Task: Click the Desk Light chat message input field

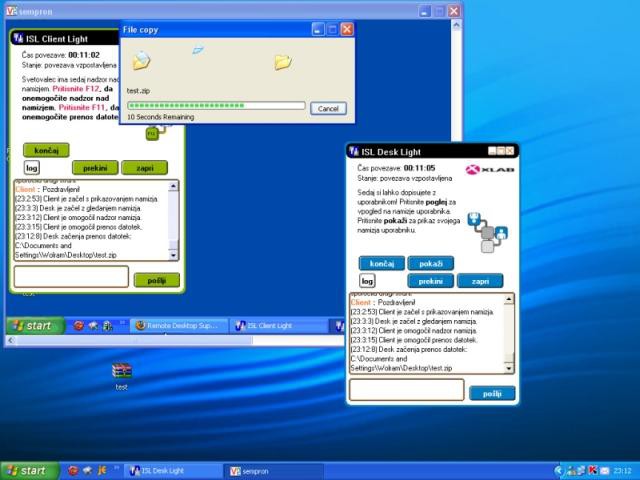Action: click(x=406, y=393)
